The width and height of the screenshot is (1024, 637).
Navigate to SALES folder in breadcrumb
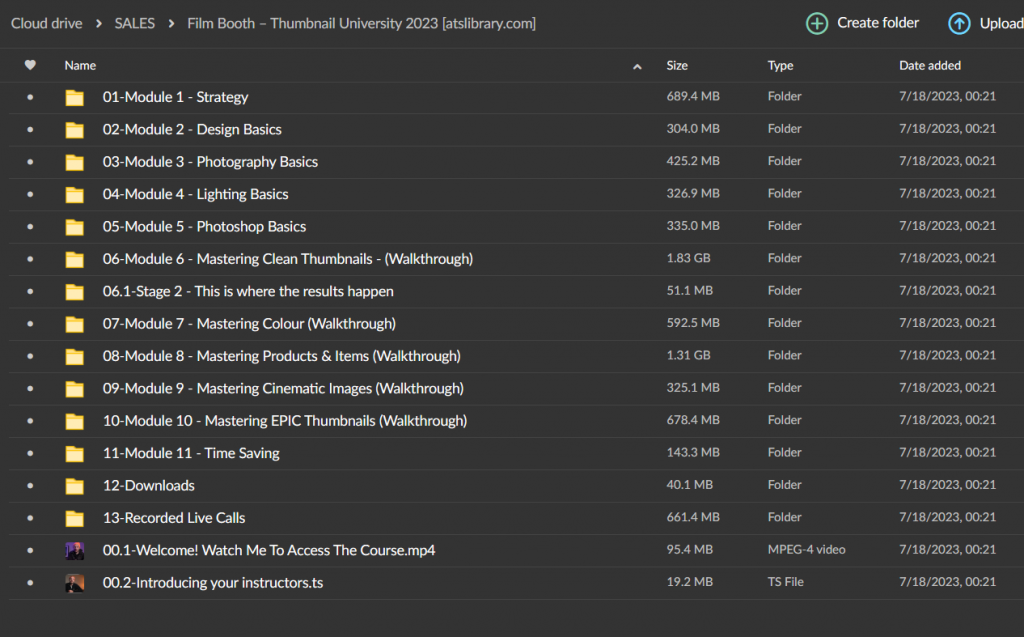tap(134, 23)
